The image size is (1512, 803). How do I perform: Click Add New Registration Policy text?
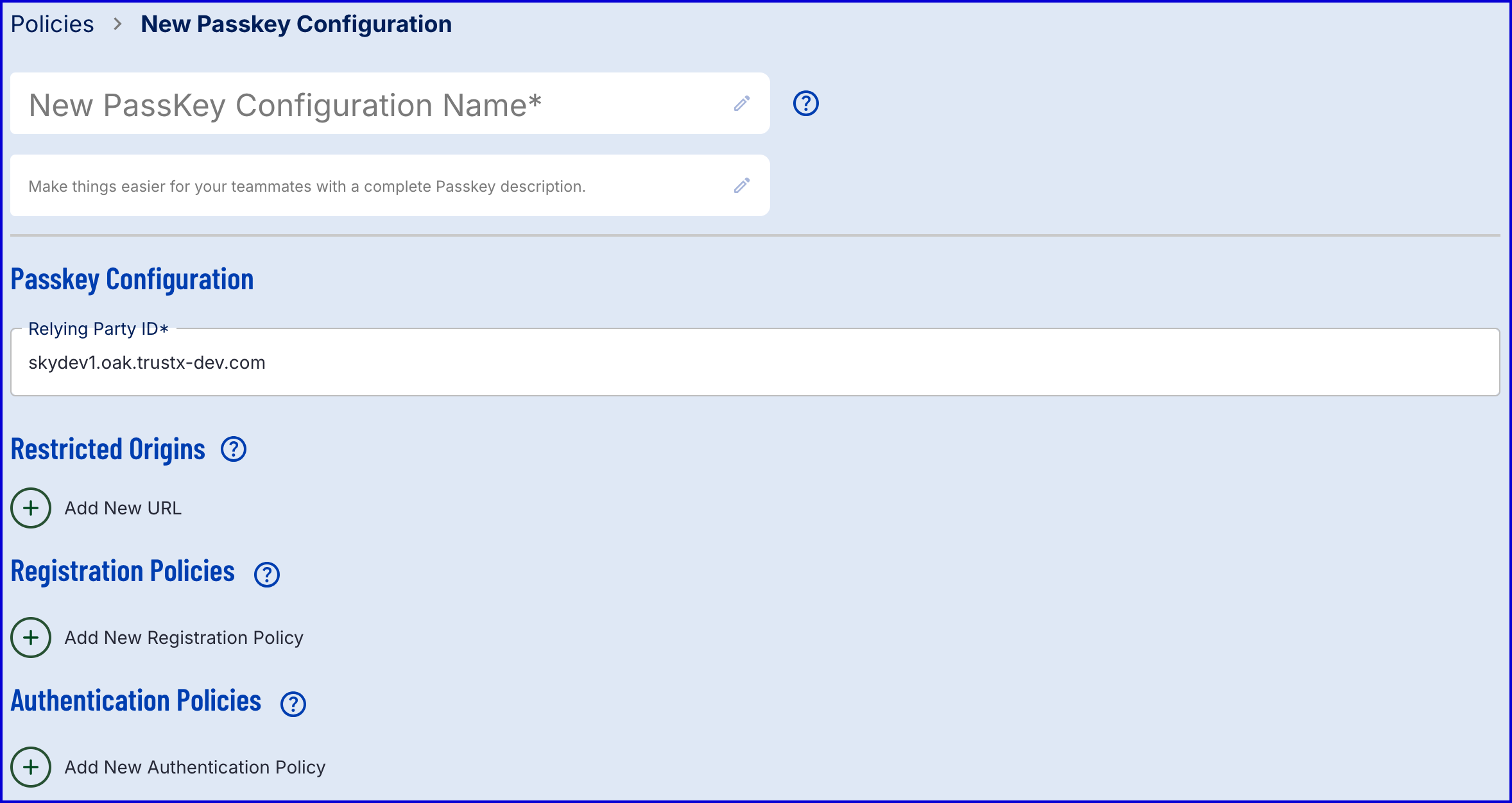(x=184, y=638)
